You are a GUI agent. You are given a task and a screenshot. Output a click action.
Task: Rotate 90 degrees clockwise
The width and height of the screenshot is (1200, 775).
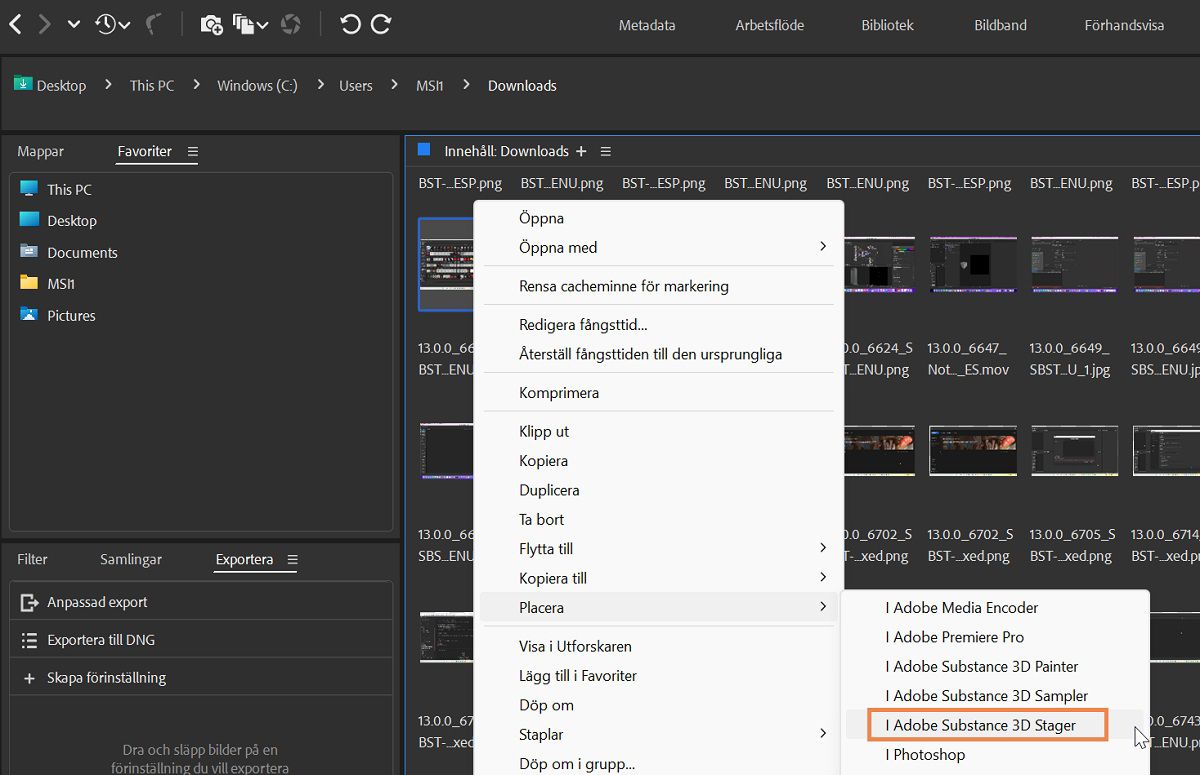tap(381, 24)
